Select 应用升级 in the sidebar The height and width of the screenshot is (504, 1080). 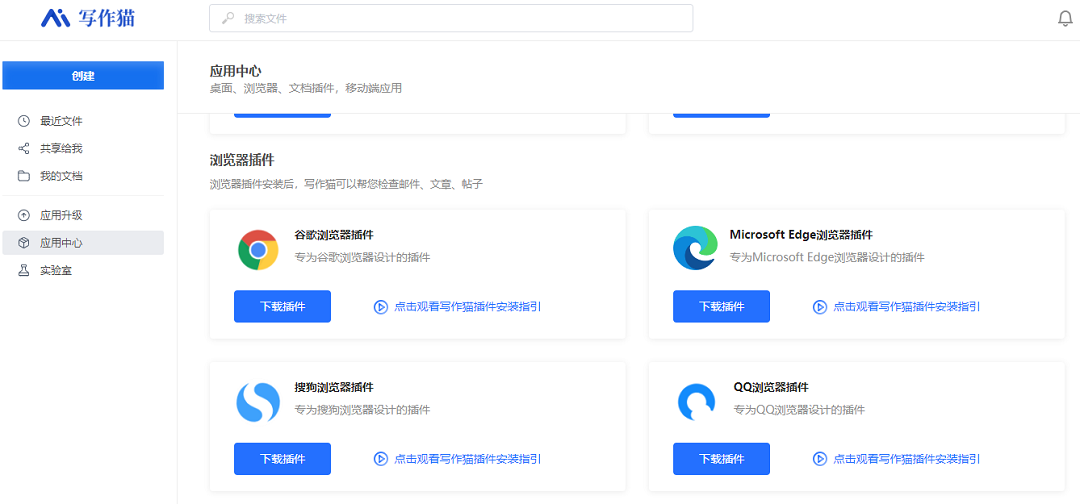point(83,216)
